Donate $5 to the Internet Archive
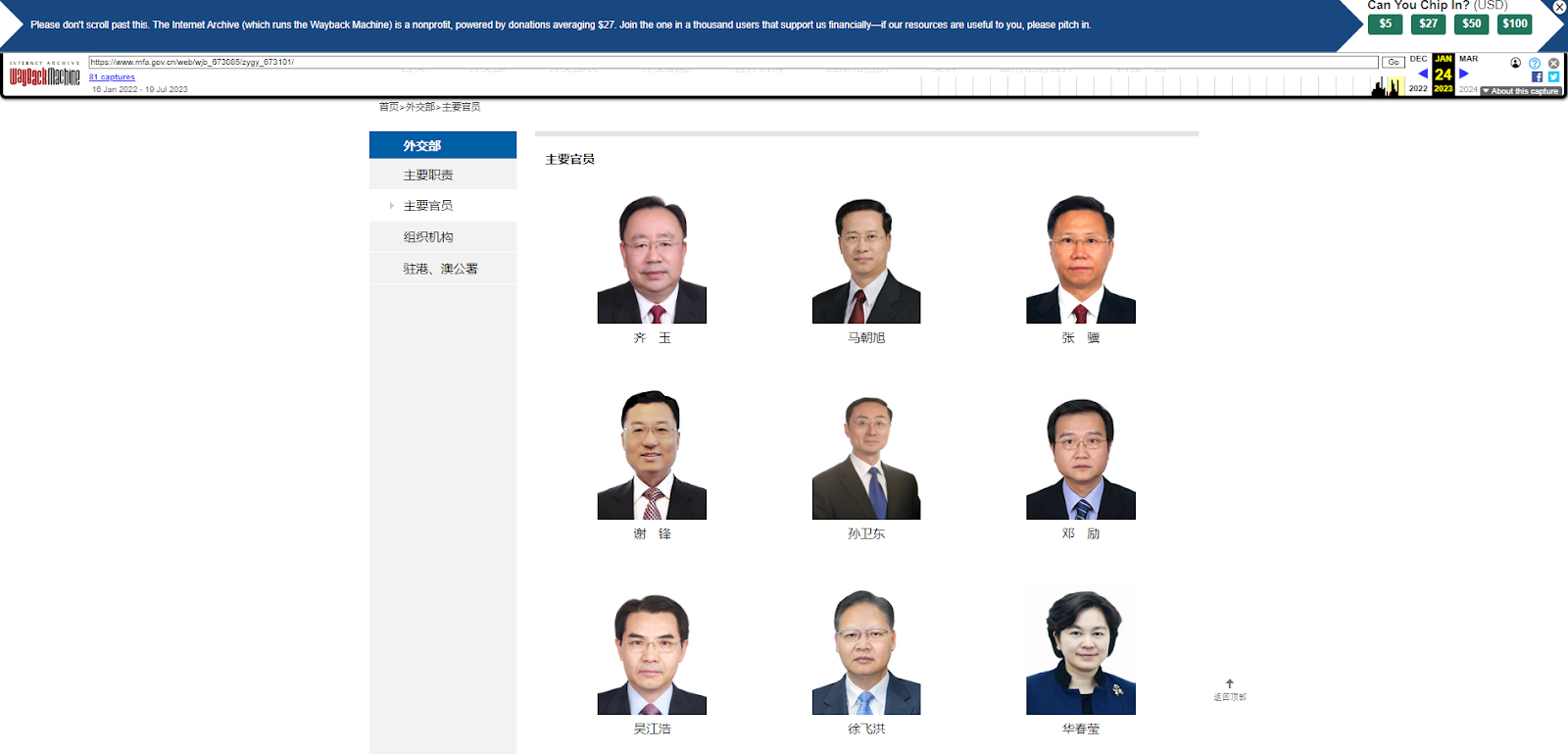1568x754 pixels. (1385, 24)
